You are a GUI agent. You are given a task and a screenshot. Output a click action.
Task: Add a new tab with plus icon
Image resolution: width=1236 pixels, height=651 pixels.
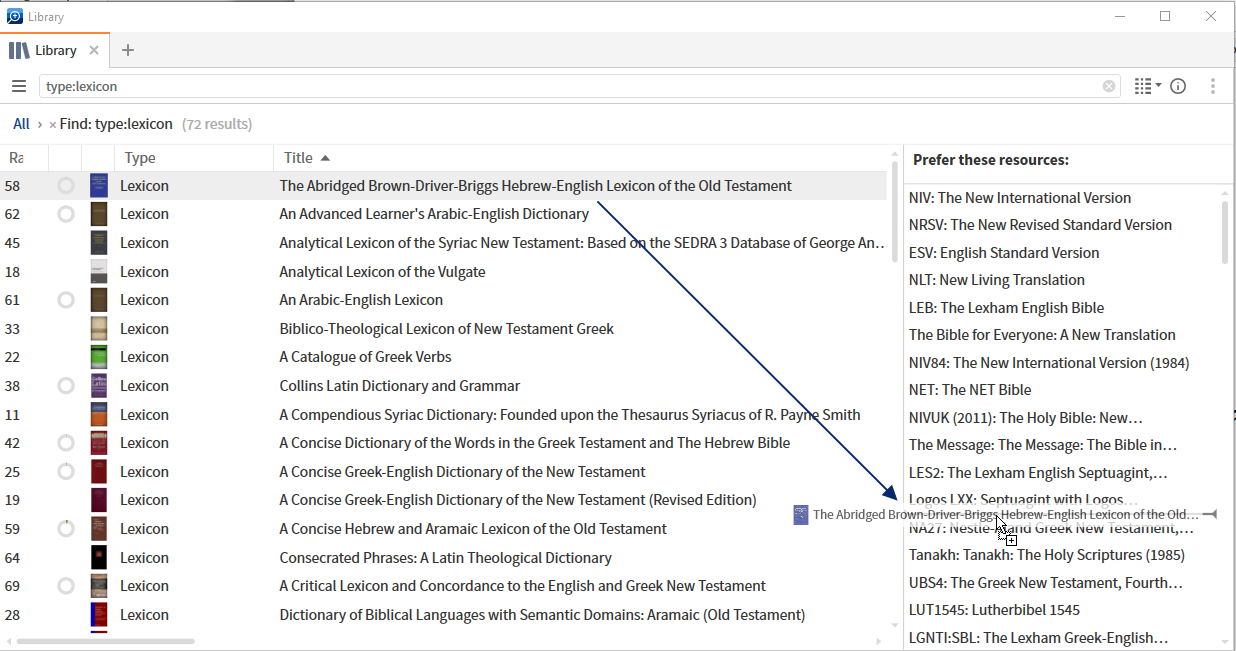(127, 51)
